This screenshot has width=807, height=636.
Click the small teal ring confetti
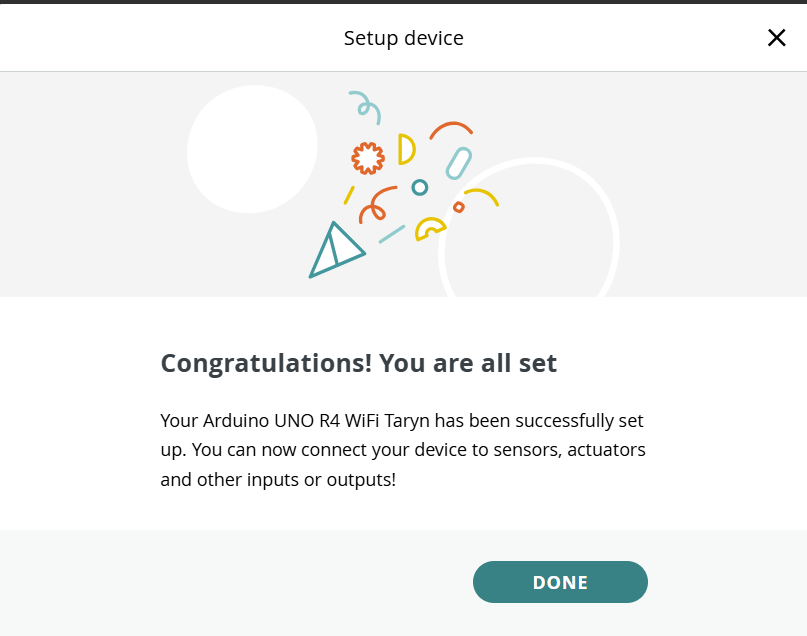click(420, 187)
